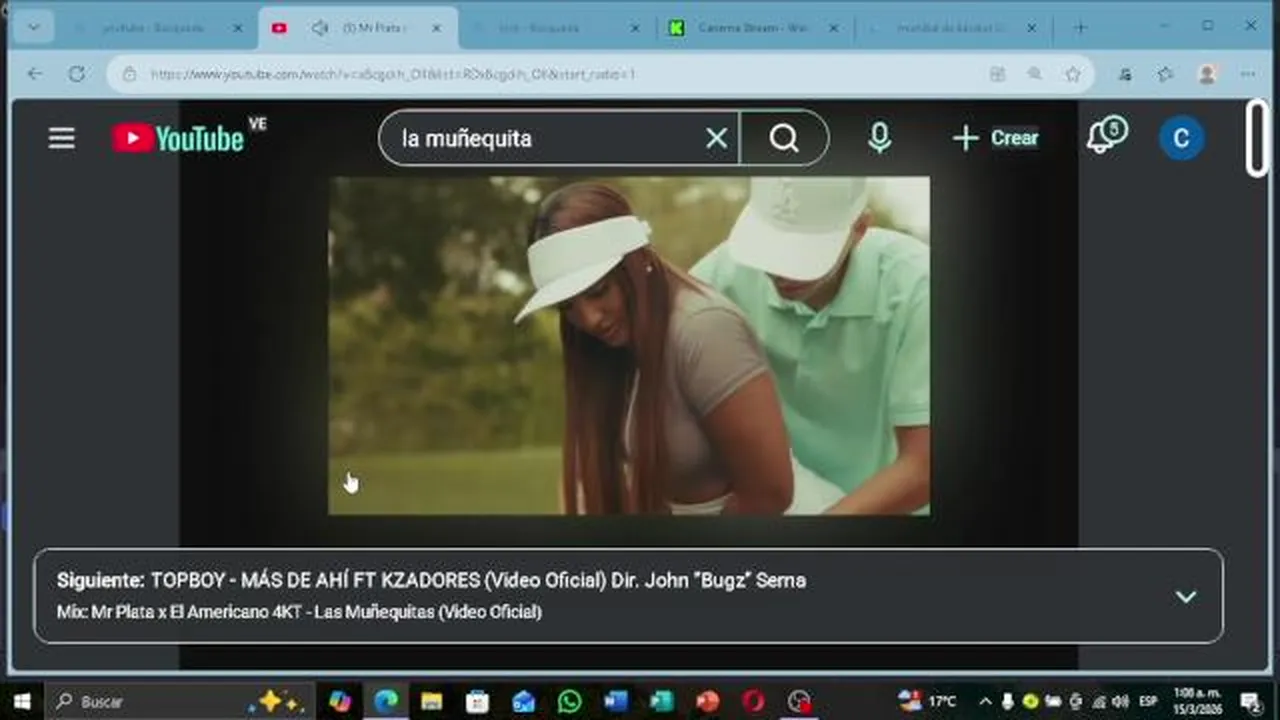
Task: Open Microsoft Store from taskbar
Action: [477, 702]
